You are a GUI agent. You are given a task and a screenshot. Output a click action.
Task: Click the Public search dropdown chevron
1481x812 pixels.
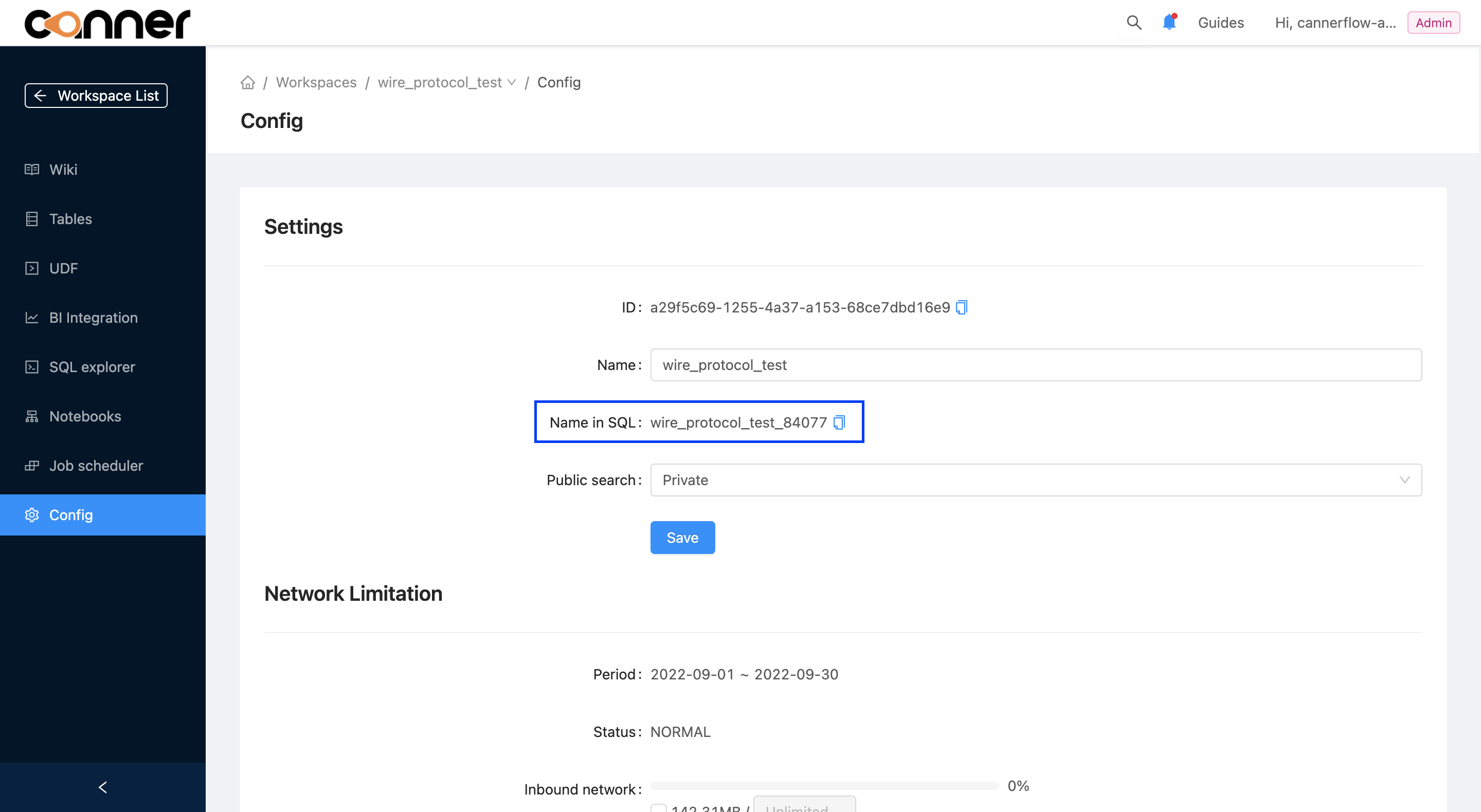[1404, 480]
